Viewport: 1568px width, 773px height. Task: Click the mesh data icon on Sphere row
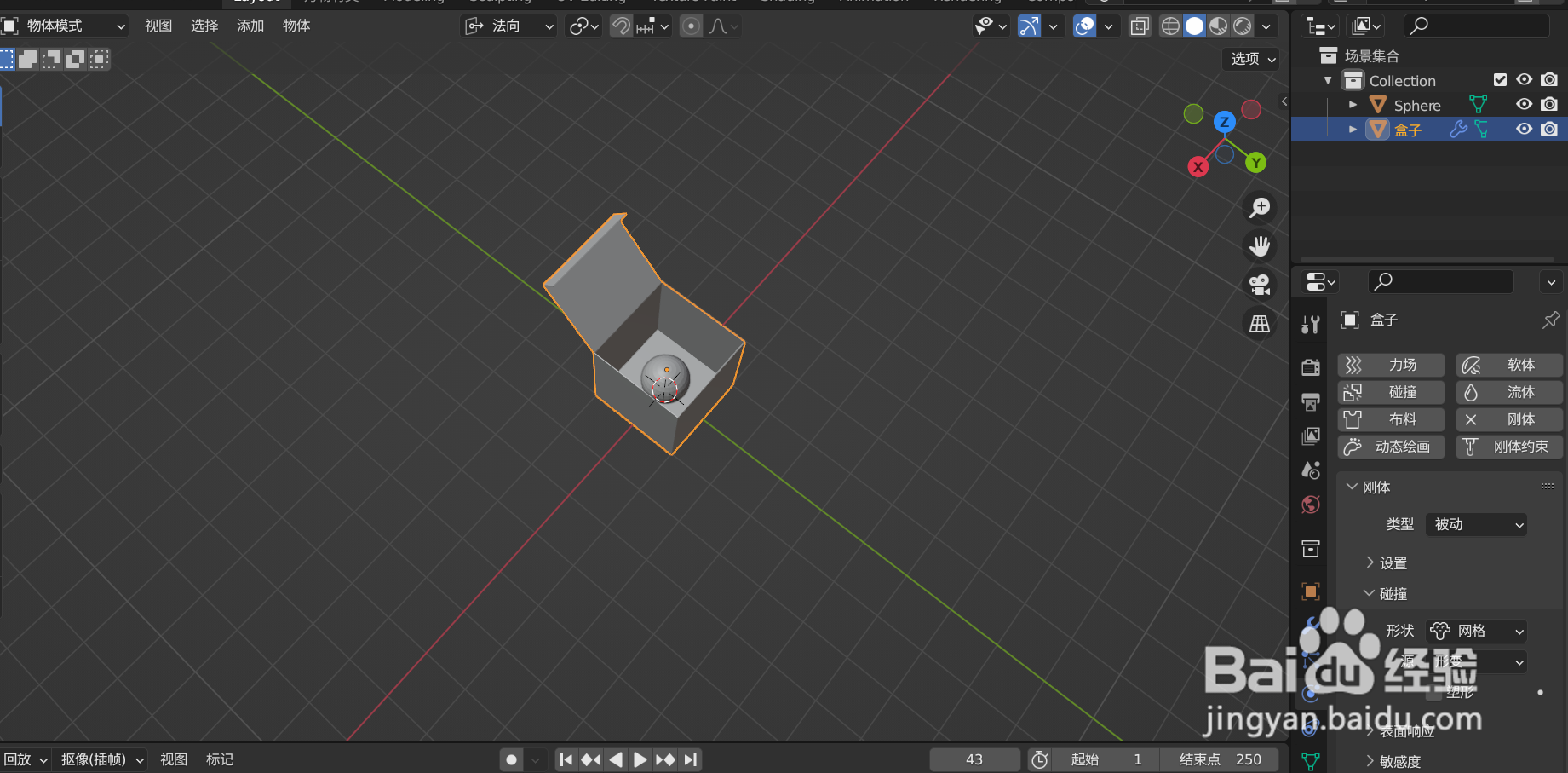pos(1478,105)
